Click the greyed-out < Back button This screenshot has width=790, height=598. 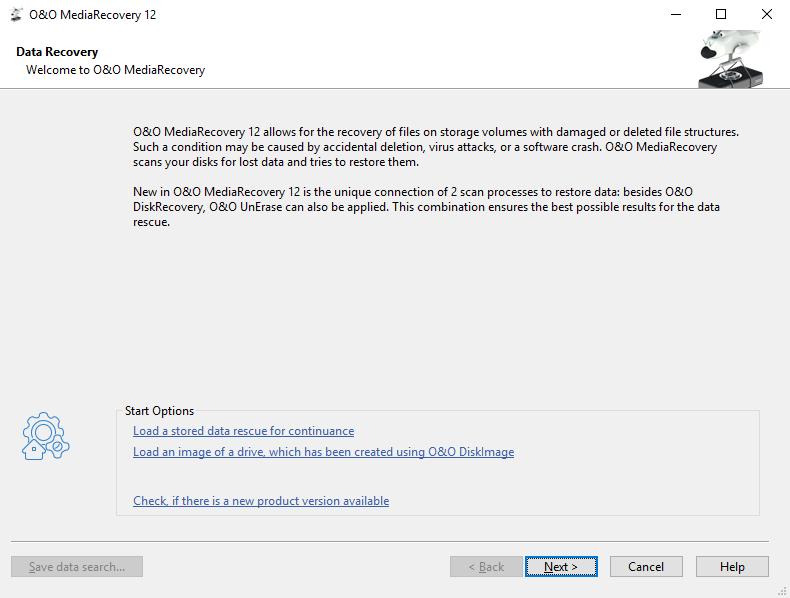486,567
